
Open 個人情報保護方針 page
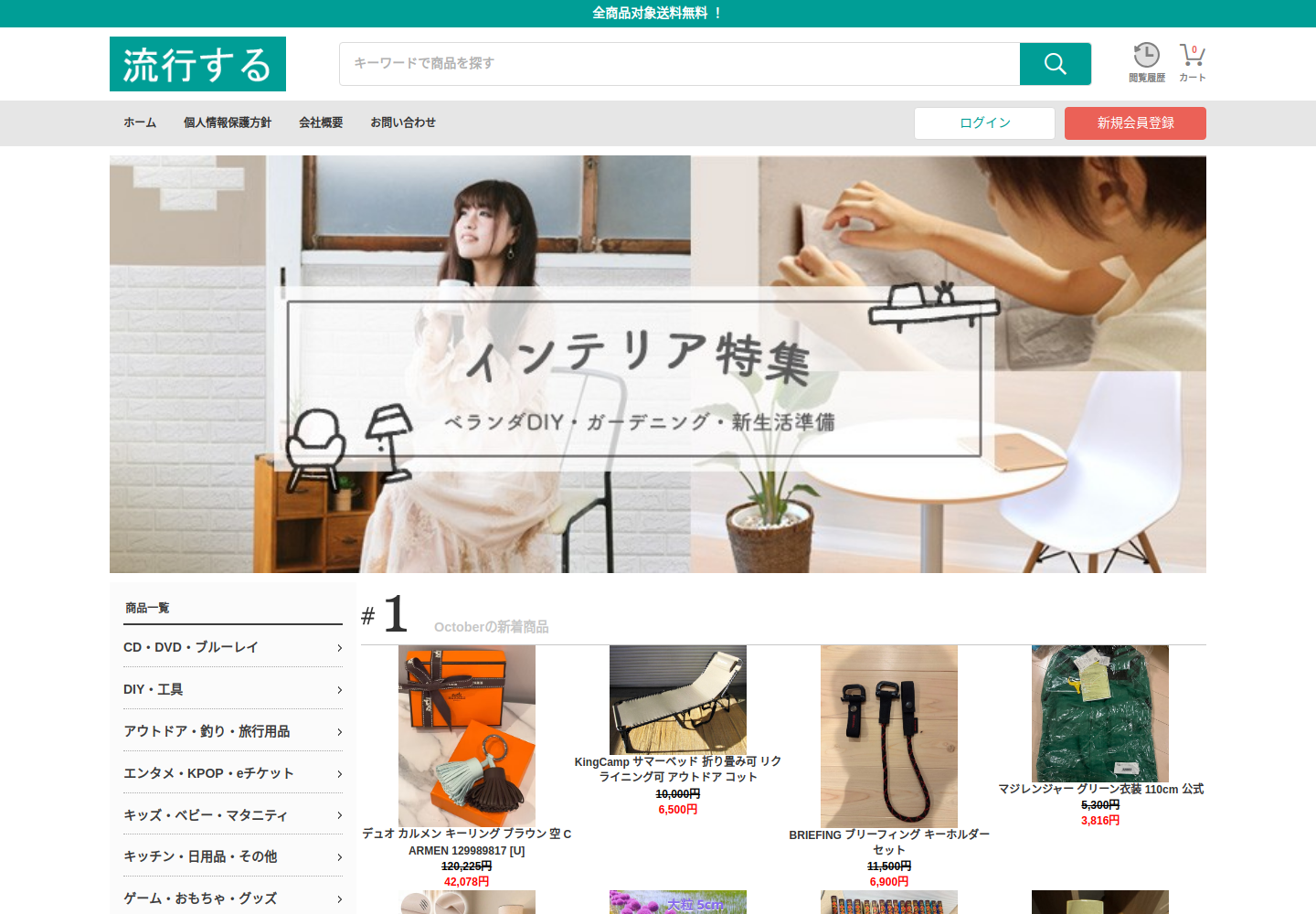pos(228,122)
